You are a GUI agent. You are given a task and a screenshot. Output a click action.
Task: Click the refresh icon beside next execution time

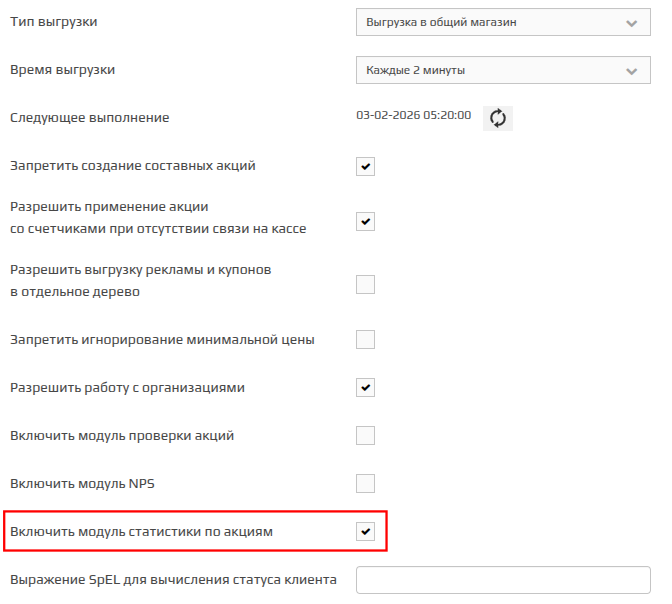point(498,118)
